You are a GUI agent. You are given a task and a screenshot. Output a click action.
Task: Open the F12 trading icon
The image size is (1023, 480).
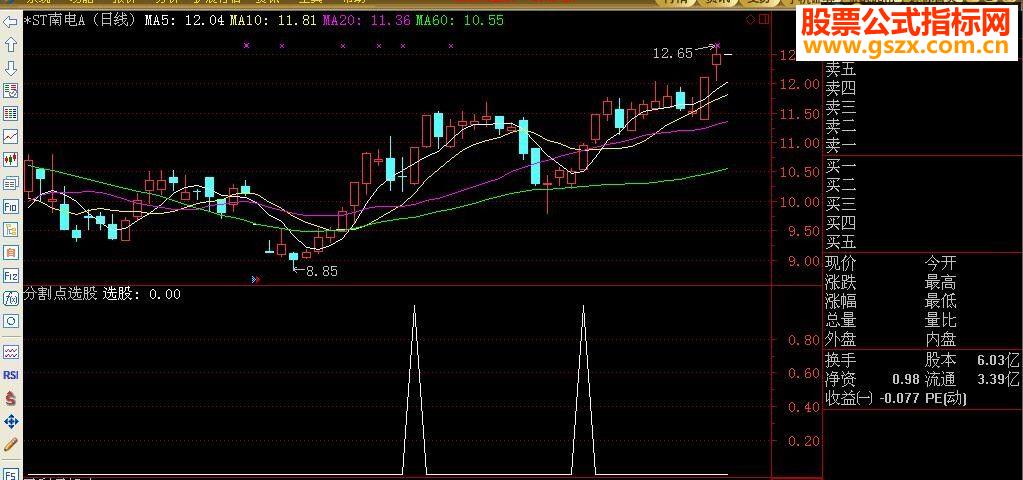(10, 275)
